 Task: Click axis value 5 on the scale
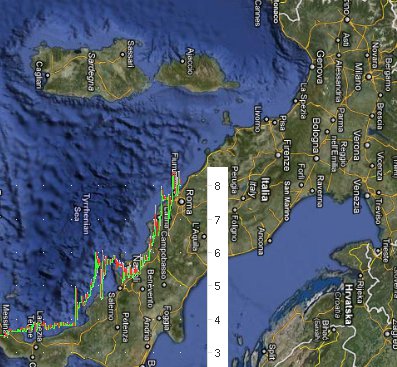click(x=217, y=286)
